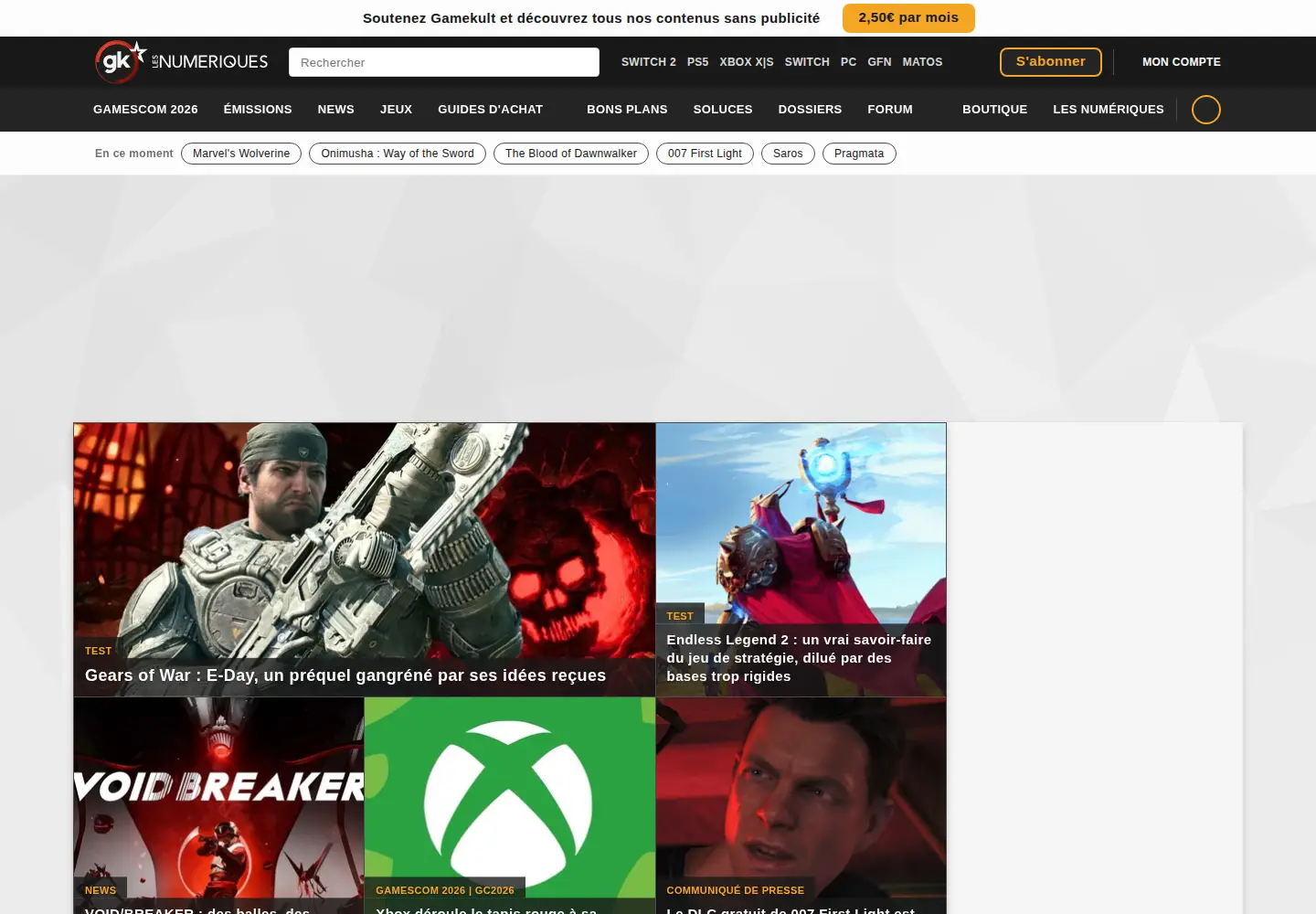1316x914 pixels.
Task: Open GAMESCOM 2026 menu item
Action: [x=145, y=110]
